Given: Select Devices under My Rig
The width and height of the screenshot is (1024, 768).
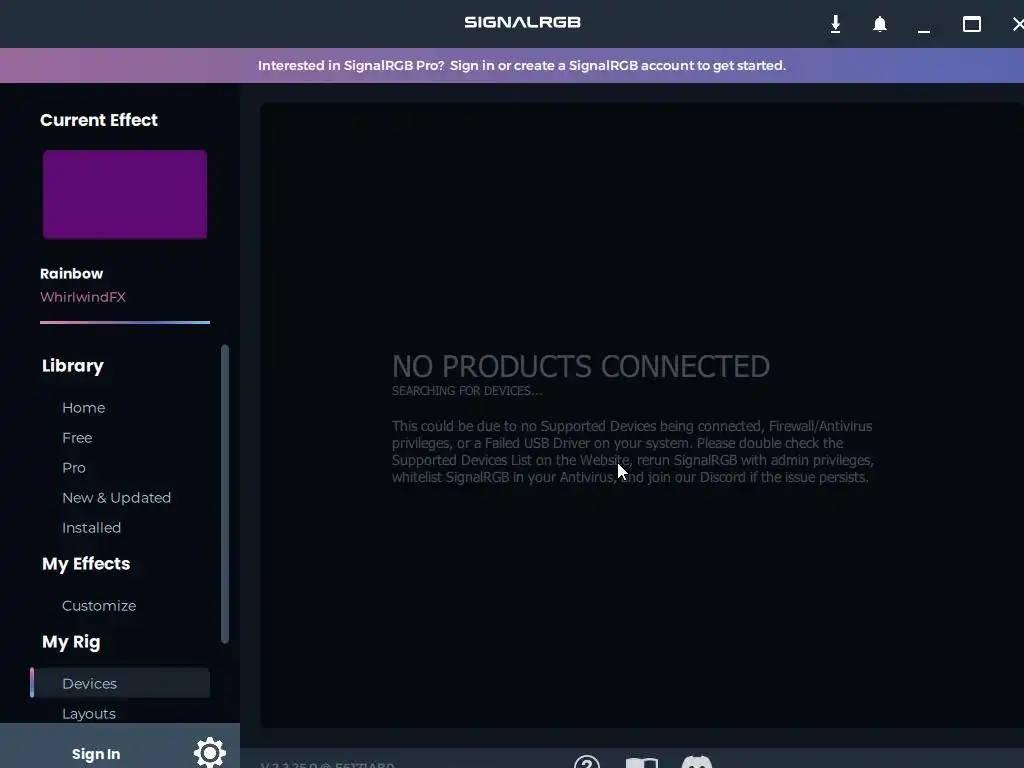Looking at the screenshot, I should coord(122,683).
